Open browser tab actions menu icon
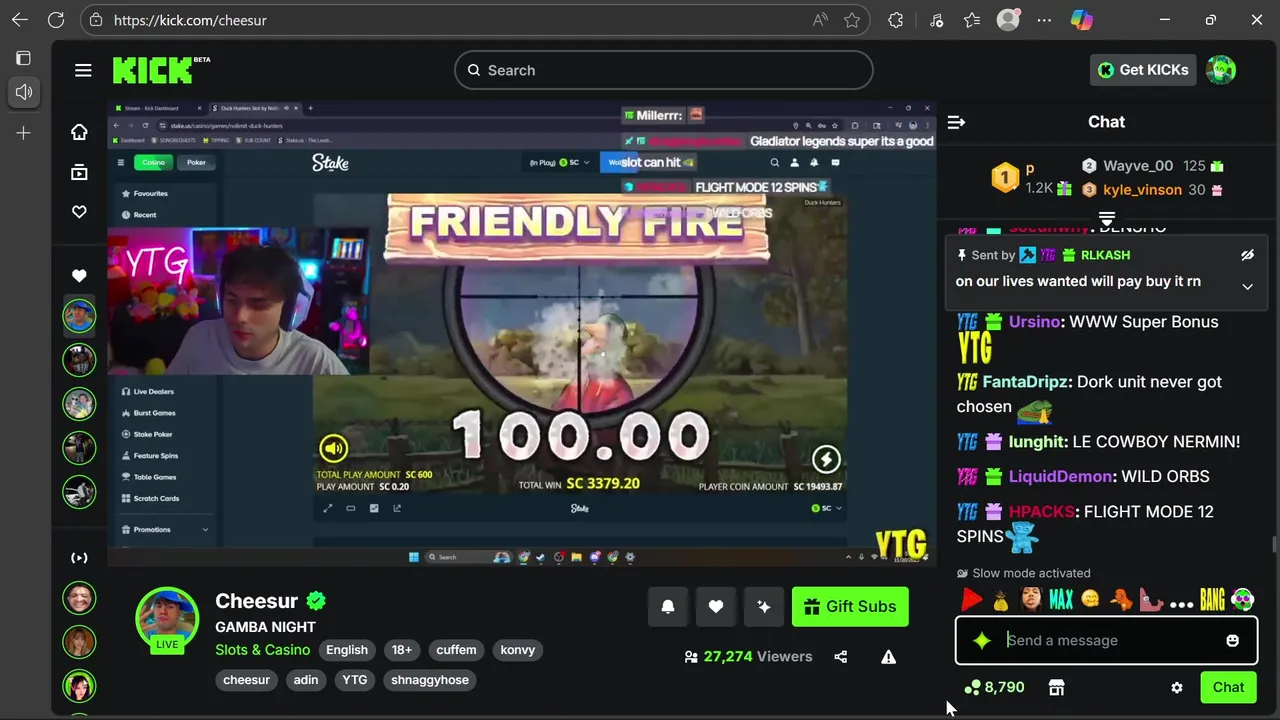The image size is (1280, 720). point(23,59)
